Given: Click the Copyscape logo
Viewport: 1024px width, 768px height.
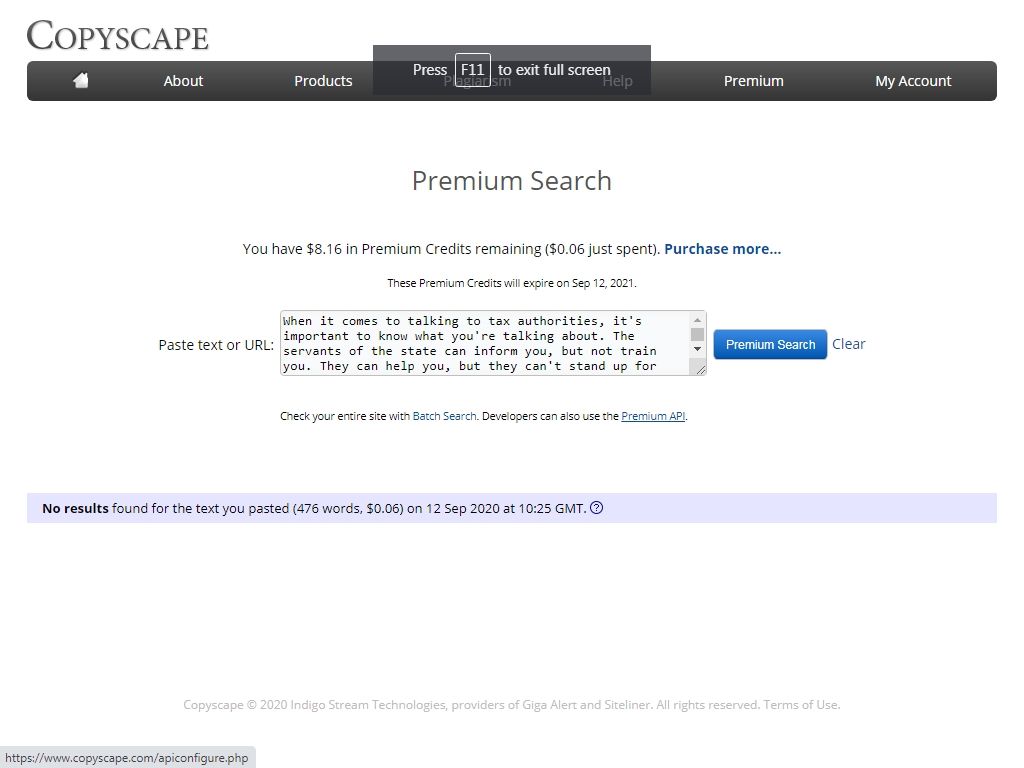Looking at the screenshot, I should click(118, 35).
